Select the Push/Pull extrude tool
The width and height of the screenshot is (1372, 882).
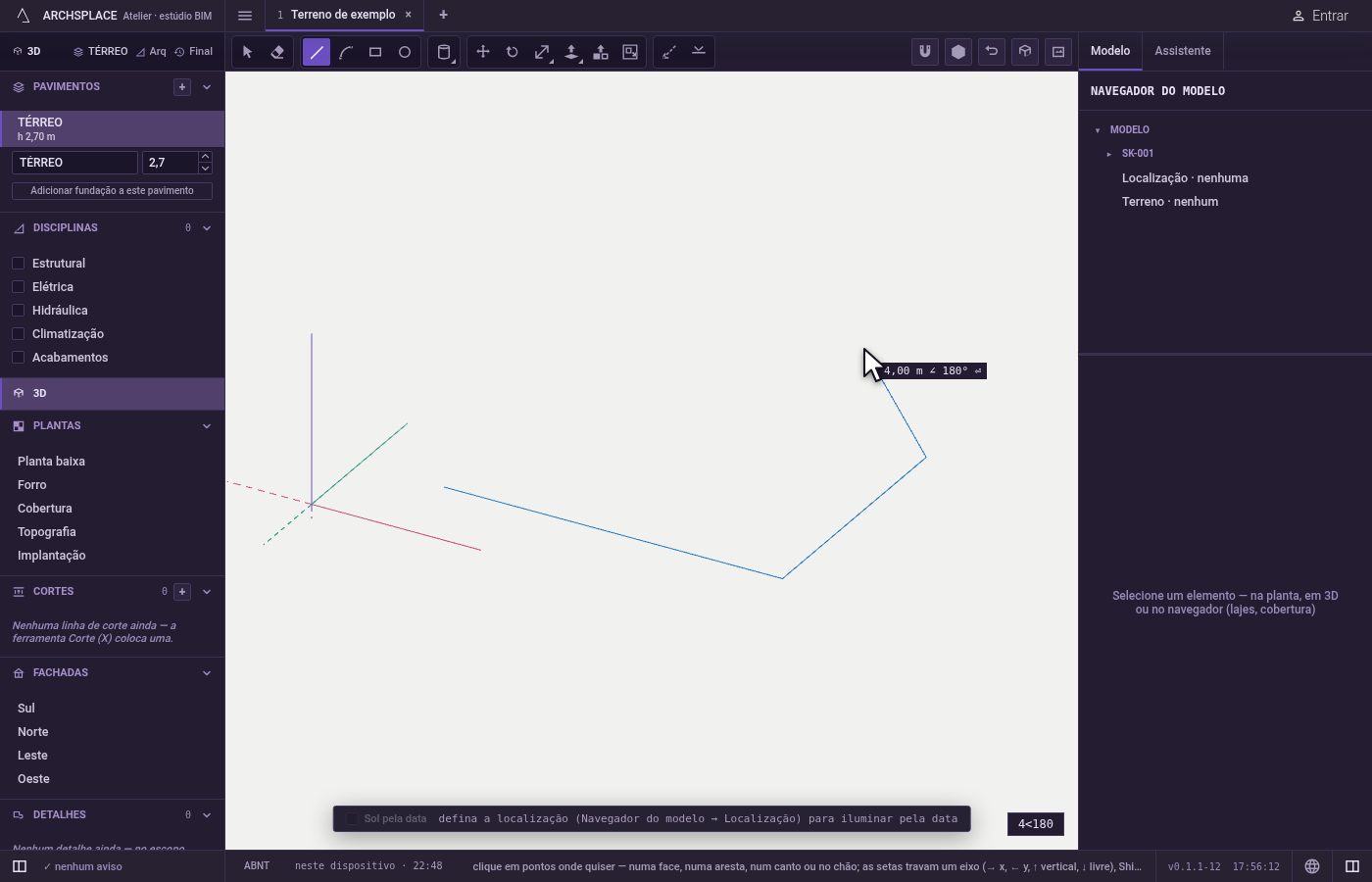571,52
